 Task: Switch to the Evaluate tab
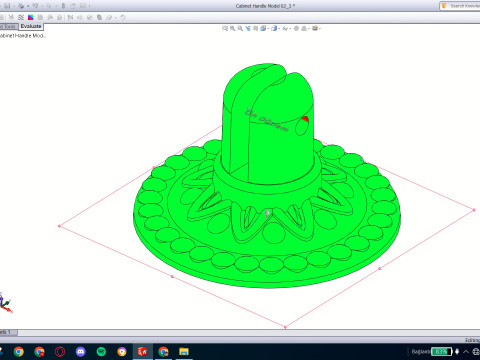(x=31, y=26)
